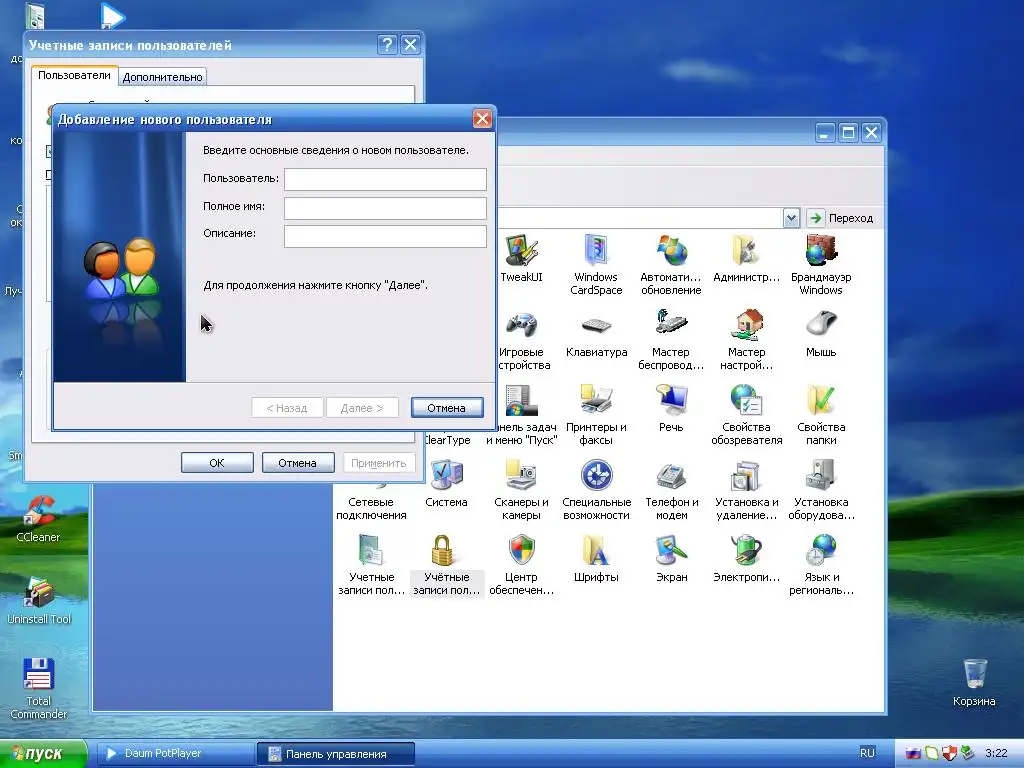Open Add Hardware (Установка оборудова…) icon
This screenshot has width=1024, height=768.
pyautogui.click(x=821, y=475)
